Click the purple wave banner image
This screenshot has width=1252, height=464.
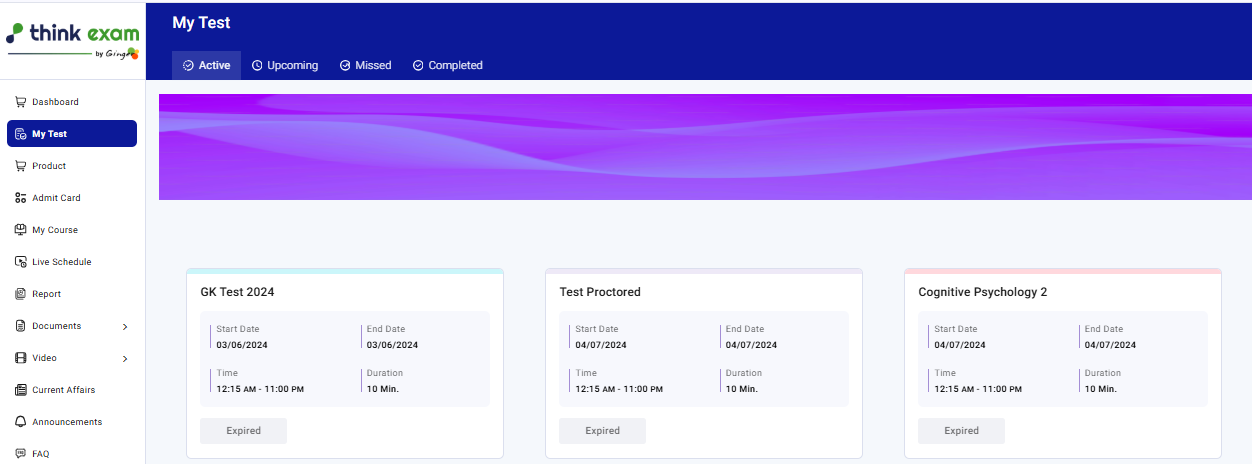click(705, 147)
